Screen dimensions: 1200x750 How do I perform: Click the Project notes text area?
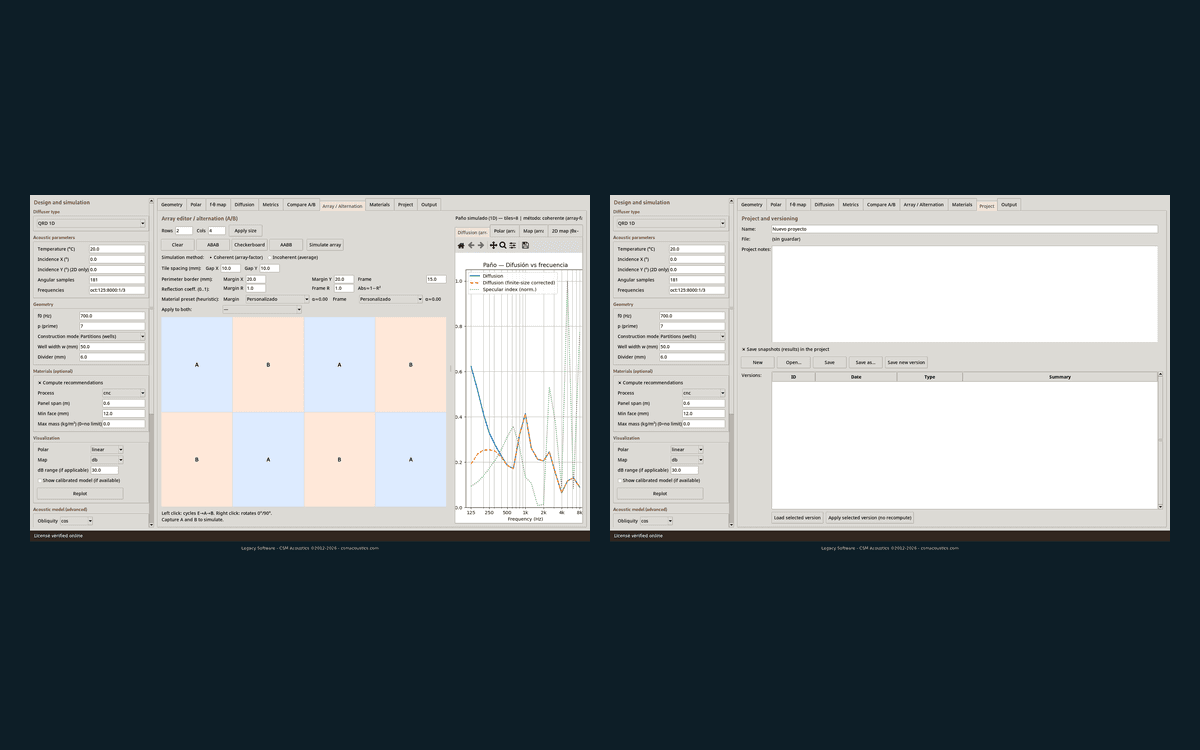pos(964,293)
